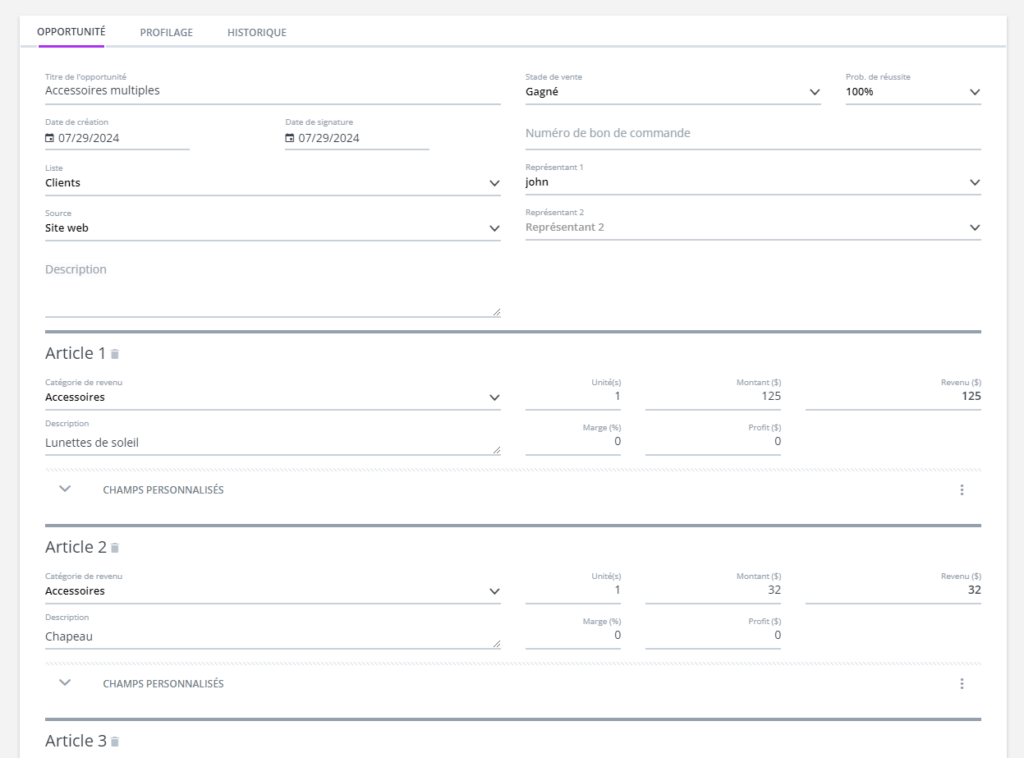1024x758 pixels.
Task: Open the Représentant 1 dropdown
Action: [x=752, y=183]
